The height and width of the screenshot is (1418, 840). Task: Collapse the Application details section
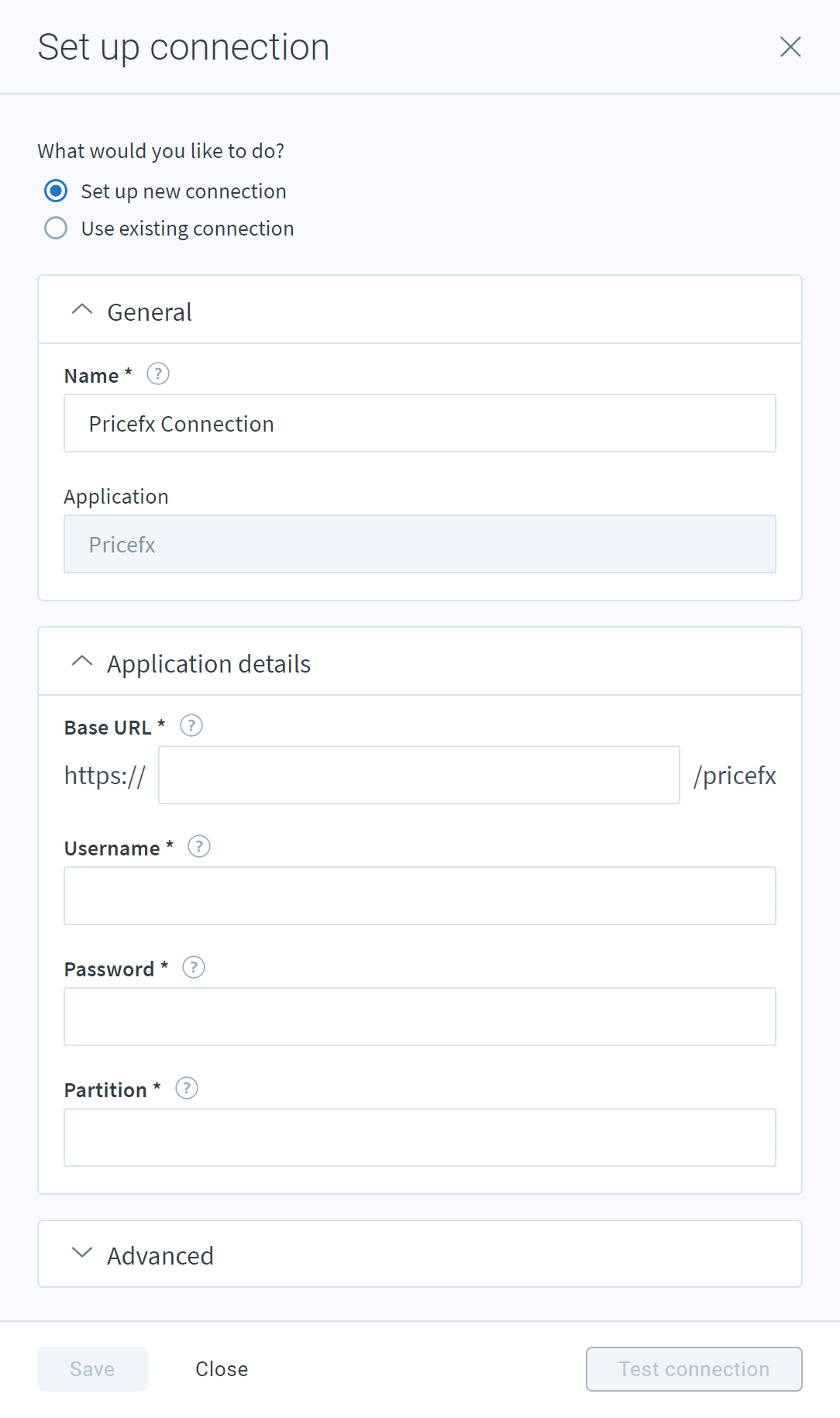82,662
